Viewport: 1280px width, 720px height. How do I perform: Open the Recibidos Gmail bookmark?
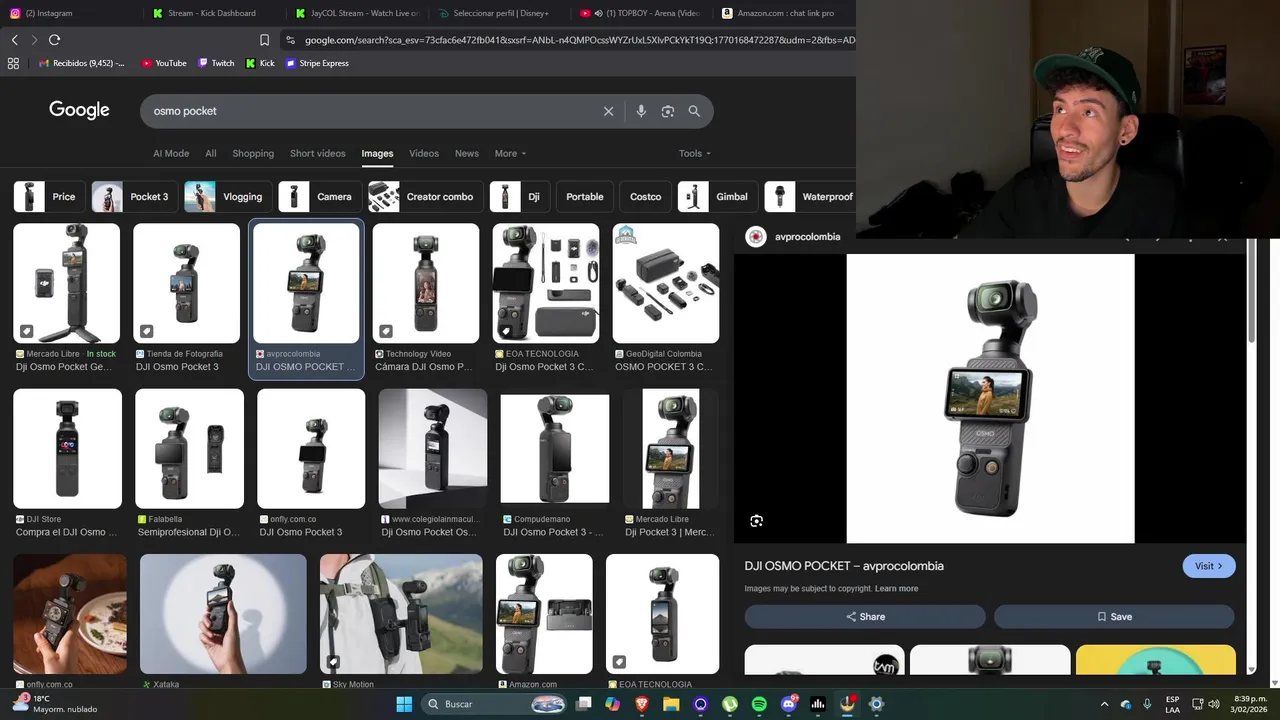point(82,63)
